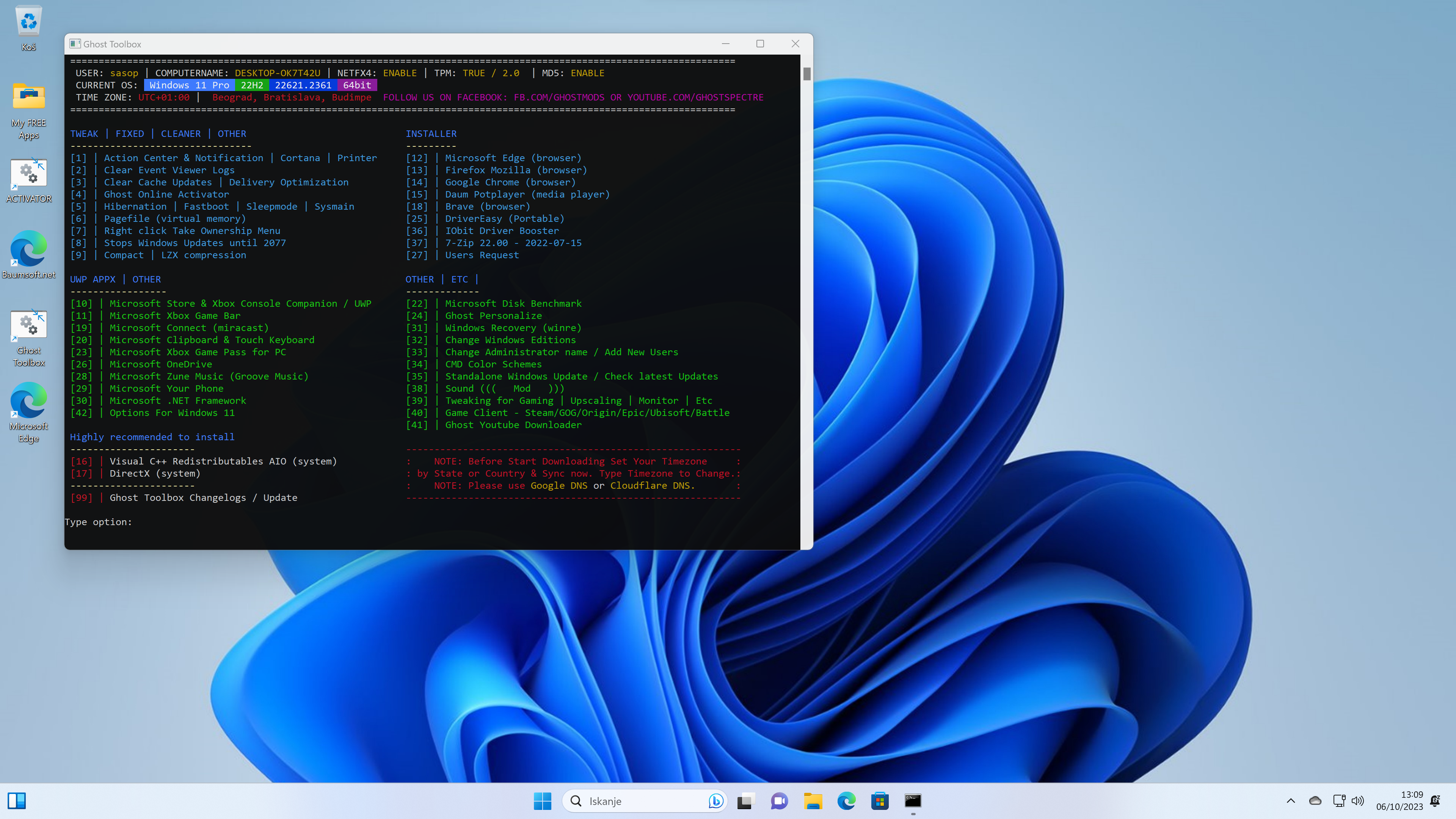1456x819 pixels.
Task: Open the volume speaker tray icon
Action: 1358,800
